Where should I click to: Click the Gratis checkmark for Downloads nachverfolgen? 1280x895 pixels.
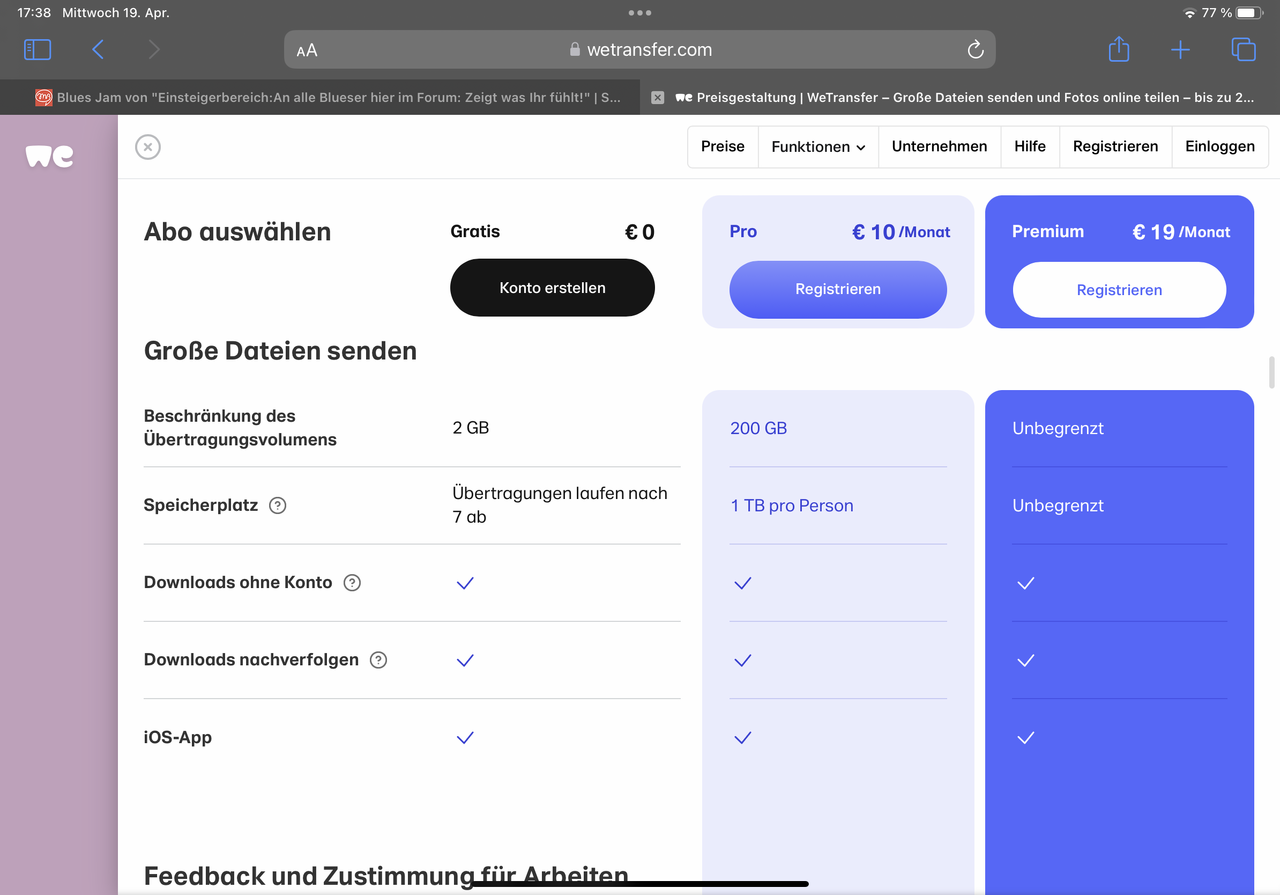(x=465, y=660)
